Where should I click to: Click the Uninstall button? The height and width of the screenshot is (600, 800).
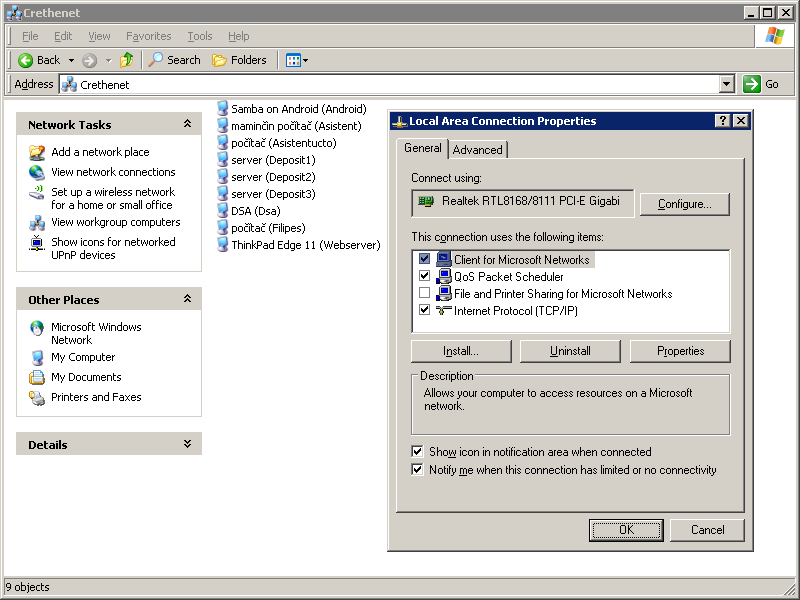570,351
